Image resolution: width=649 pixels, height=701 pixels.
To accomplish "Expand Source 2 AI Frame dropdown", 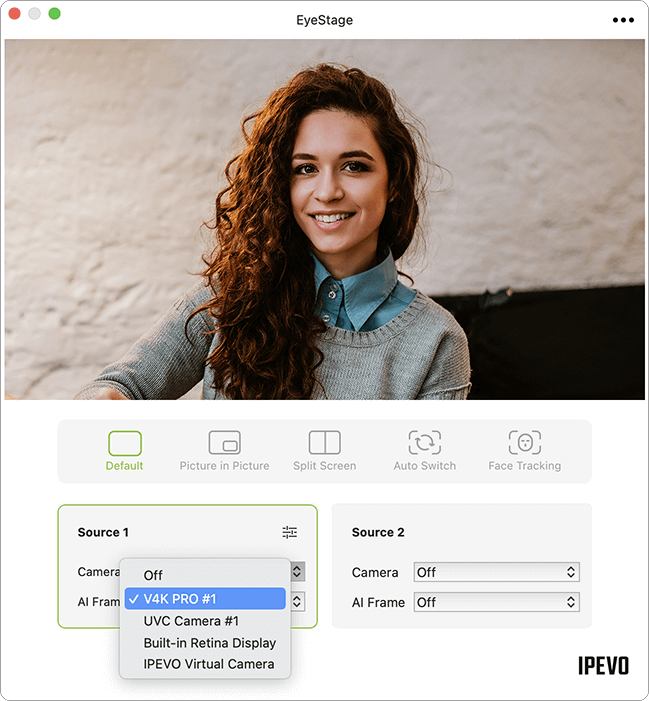I will coord(496,603).
